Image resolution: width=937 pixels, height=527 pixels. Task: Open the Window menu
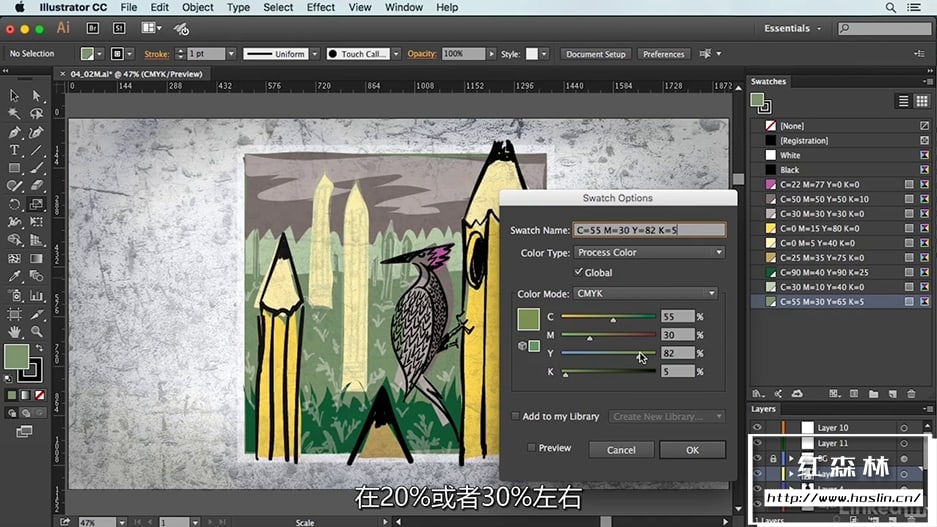(x=403, y=7)
